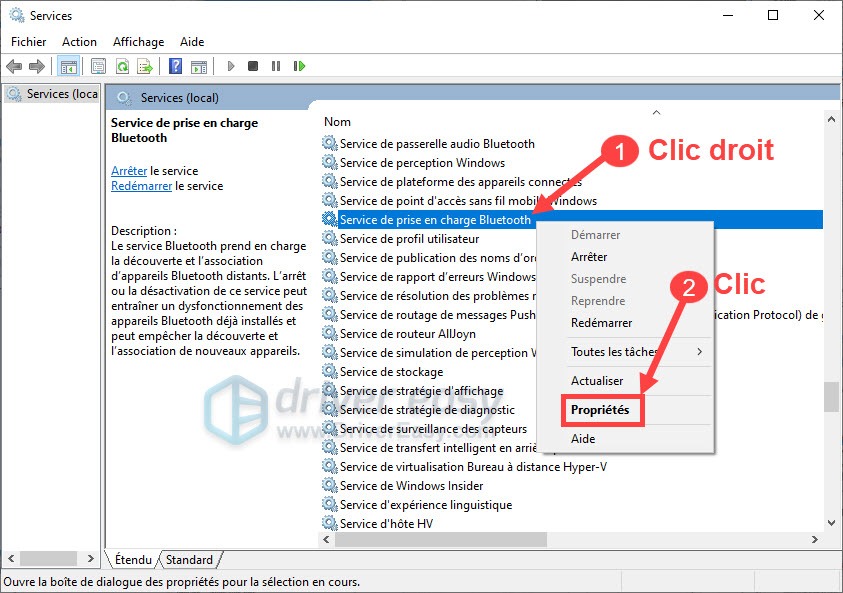The height and width of the screenshot is (593, 843).
Task: Choose Propriétés in the context menu
Action: click(x=600, y=410)
